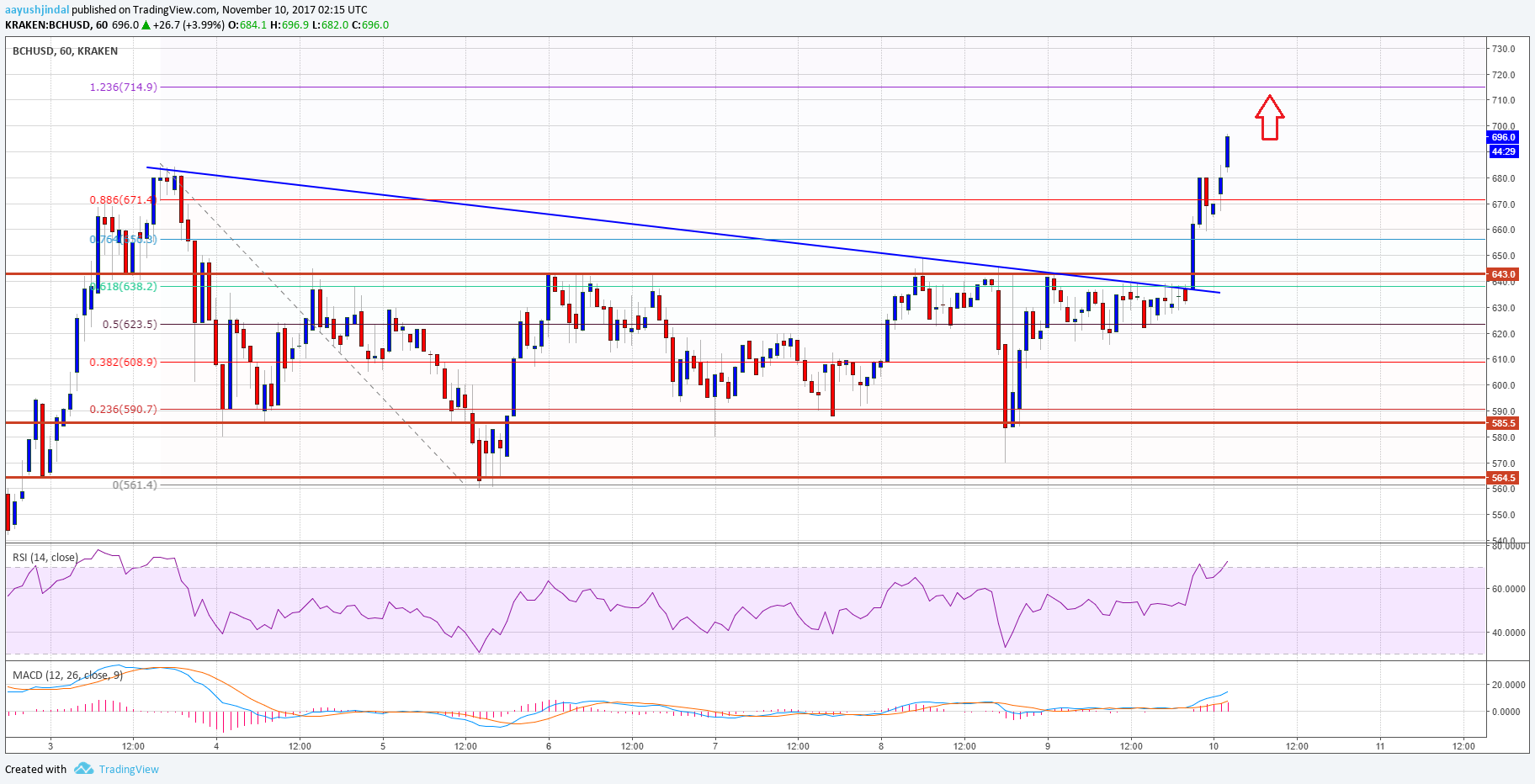Select the red 585.5 price axis label

click(1502, 423)
